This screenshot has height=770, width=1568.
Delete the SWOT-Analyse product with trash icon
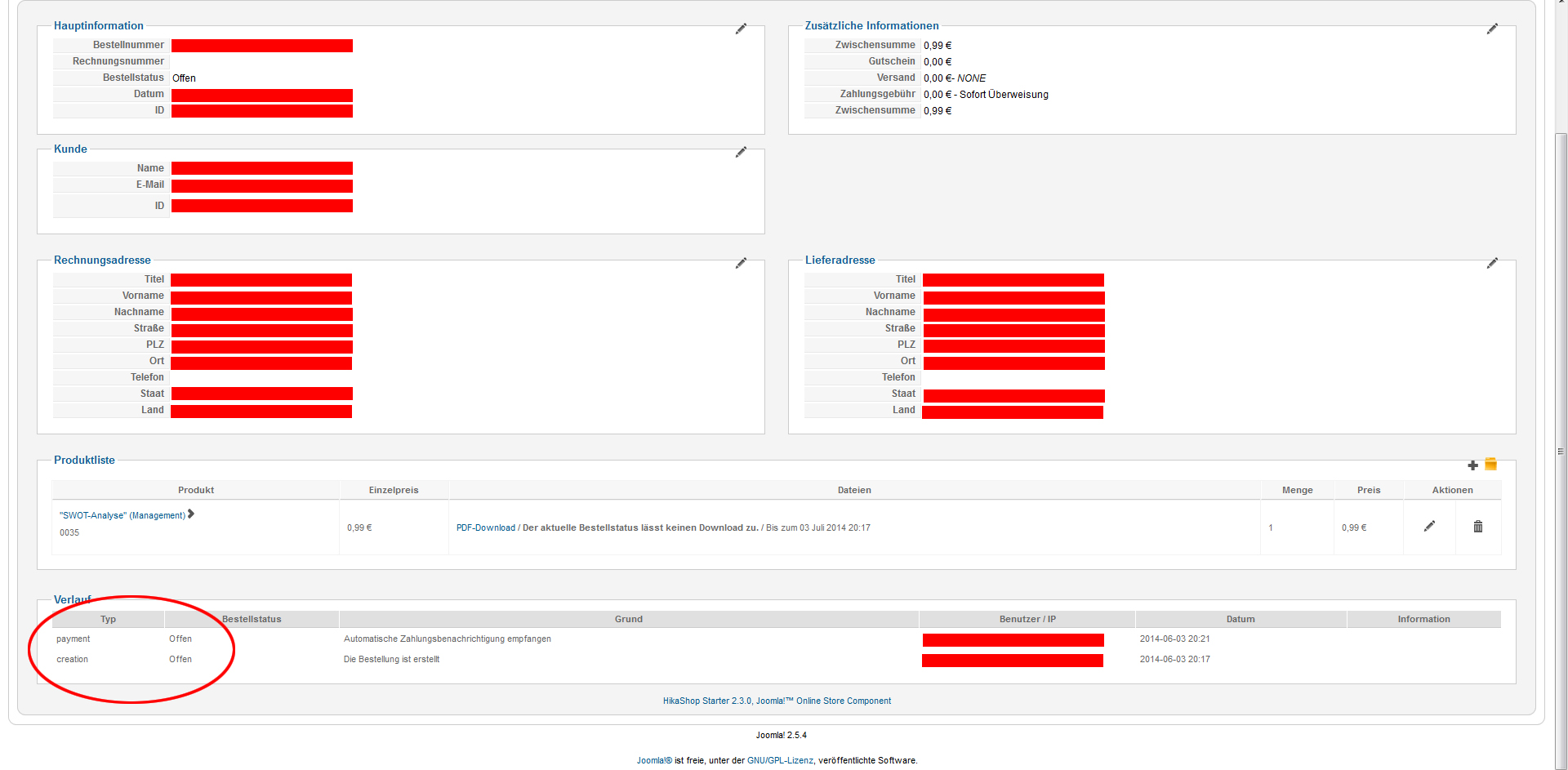(x=1478, y=527)
